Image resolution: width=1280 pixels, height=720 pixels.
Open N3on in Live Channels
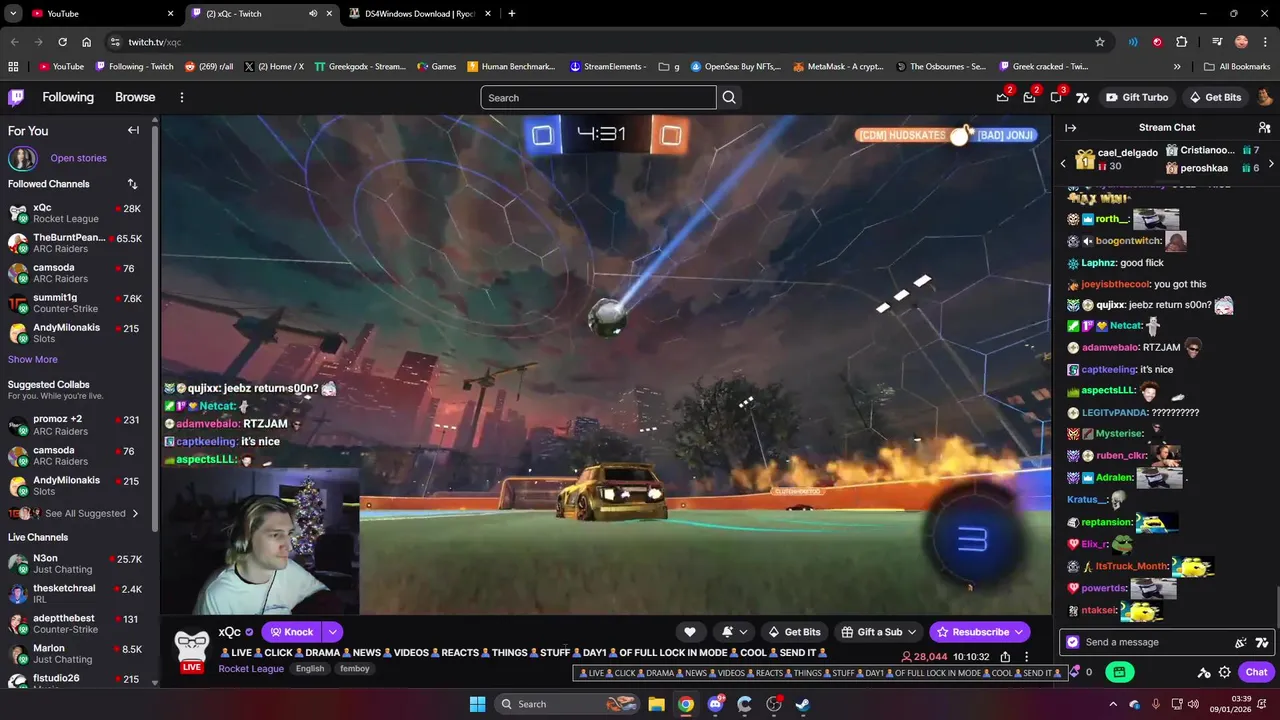75,564
